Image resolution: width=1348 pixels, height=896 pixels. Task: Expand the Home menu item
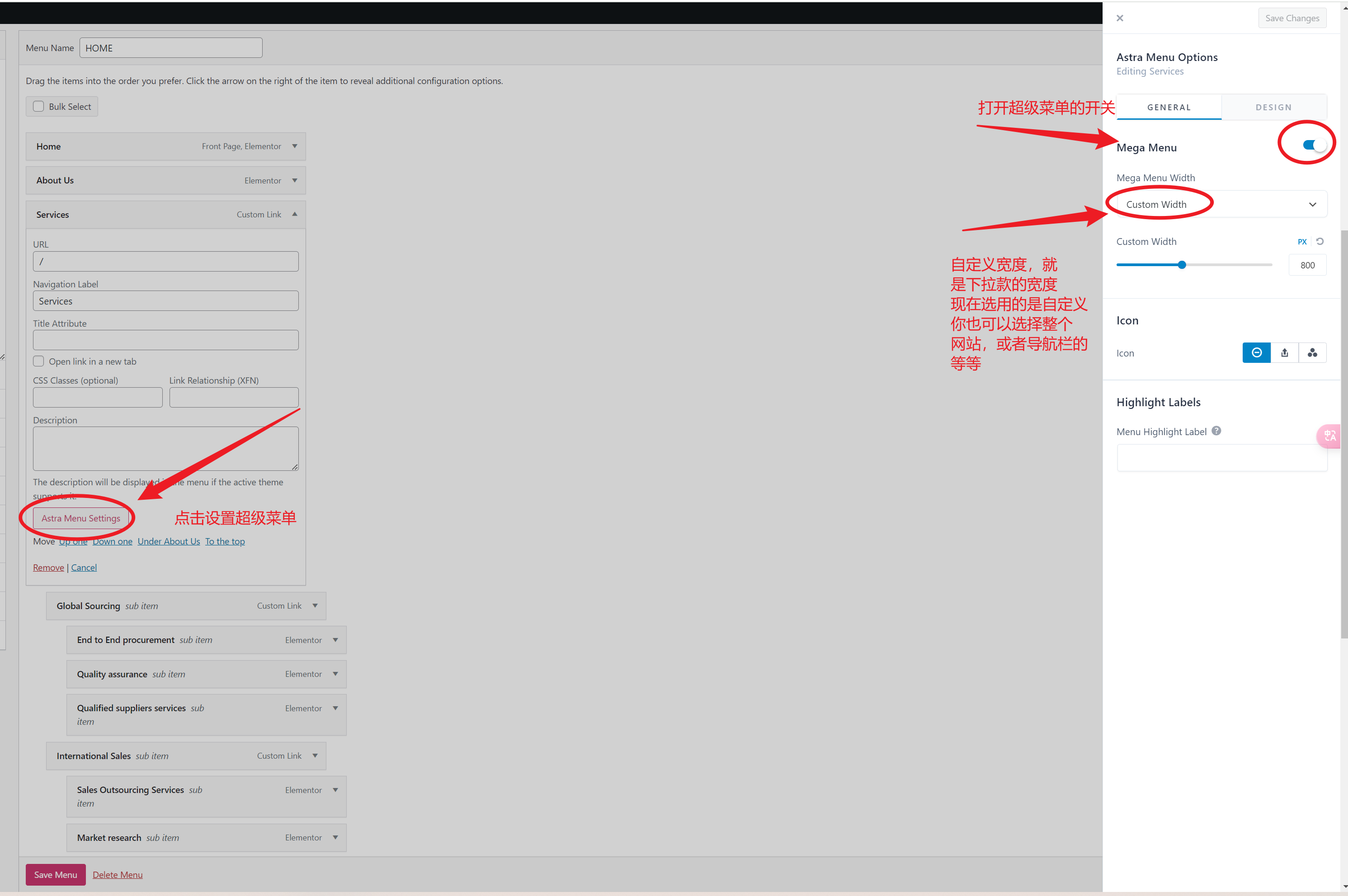pos(294,146)
